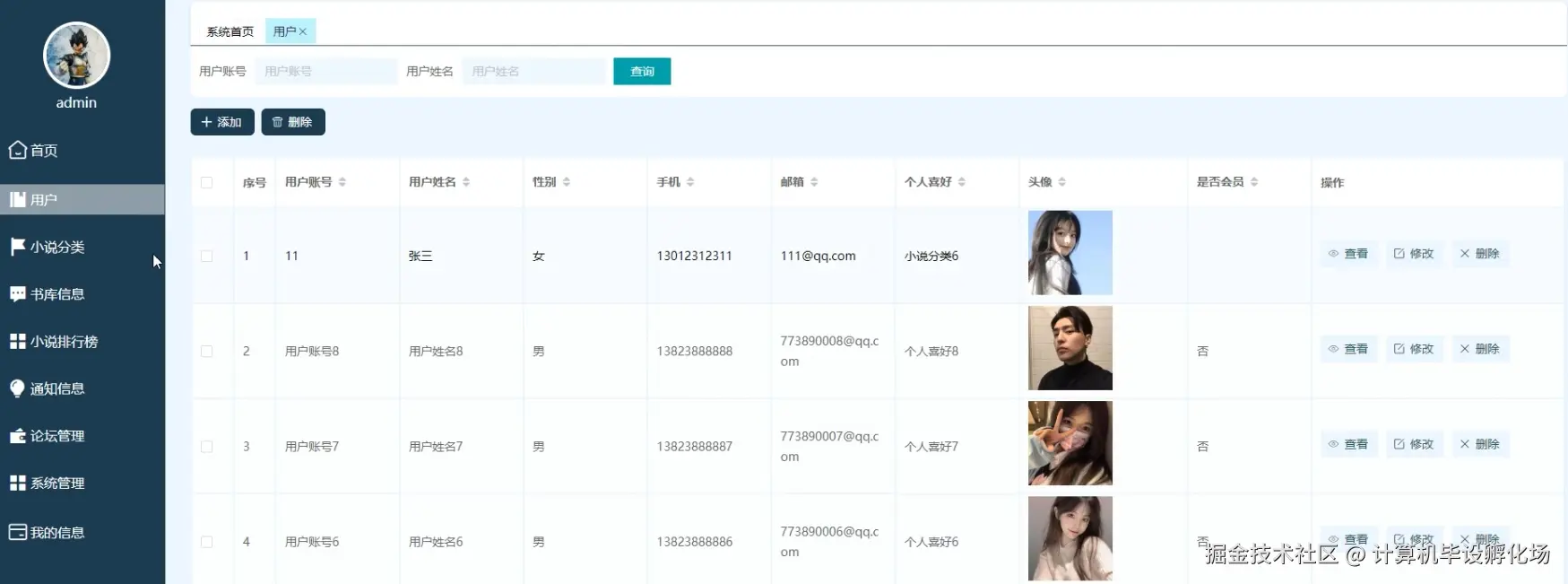Click 查看 for 用户账号8
This screenshot has height=584, width=1568.
(x=1348, y=349)
